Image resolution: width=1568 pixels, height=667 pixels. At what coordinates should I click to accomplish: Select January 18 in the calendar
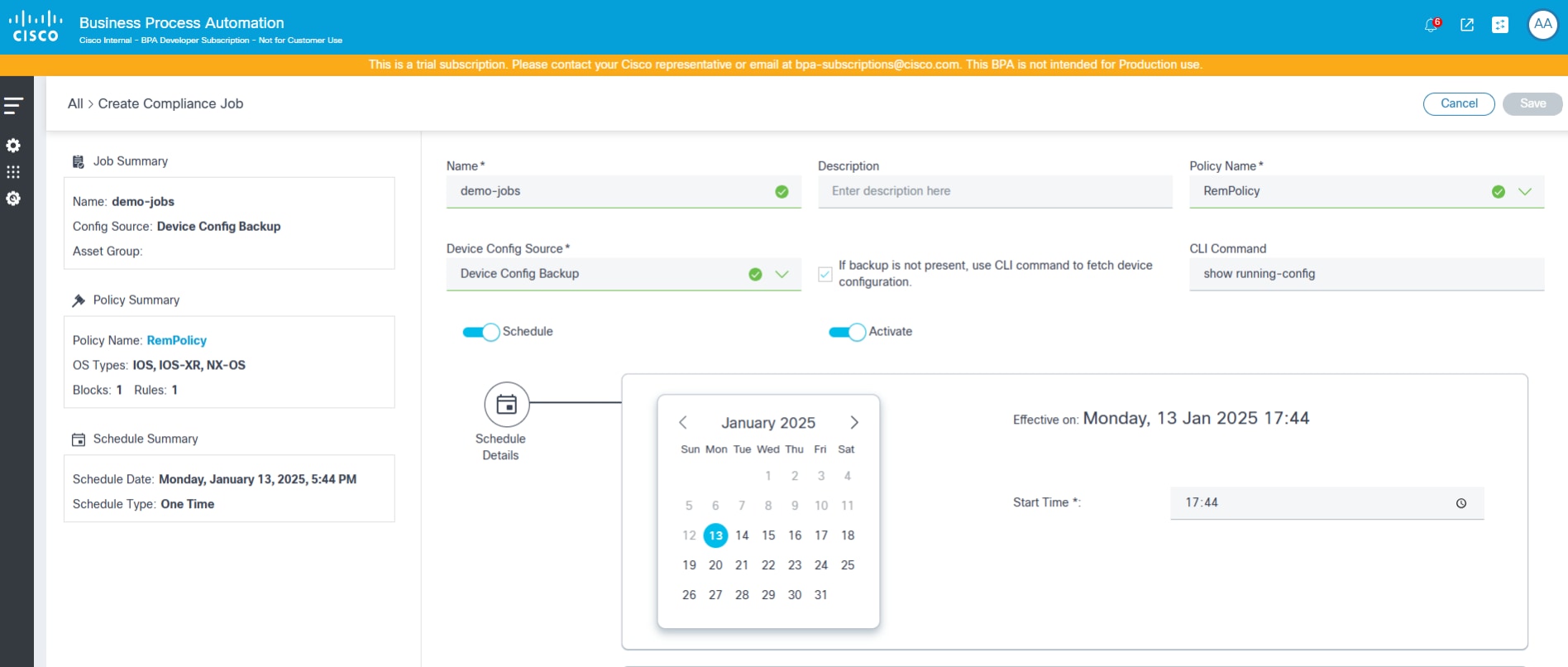[848, 535]
